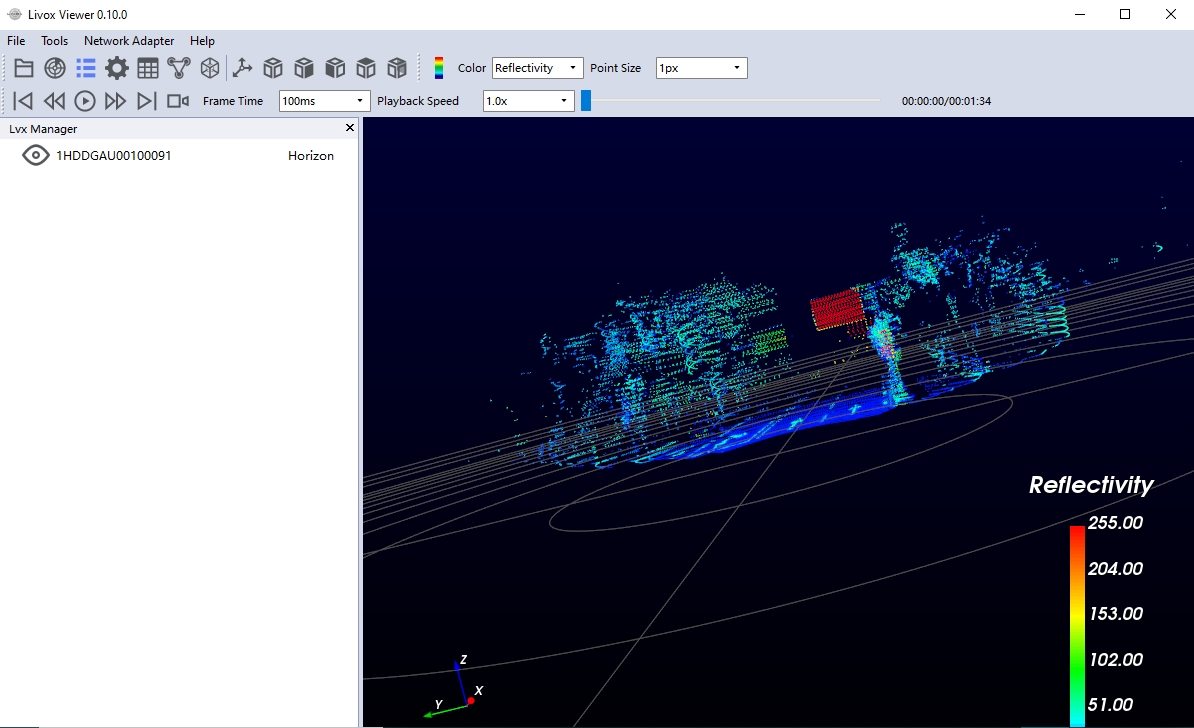The height and width of the screenshot is (728, 1194).
Task: Open the Tools menu
Action: [x=54, y=41]
